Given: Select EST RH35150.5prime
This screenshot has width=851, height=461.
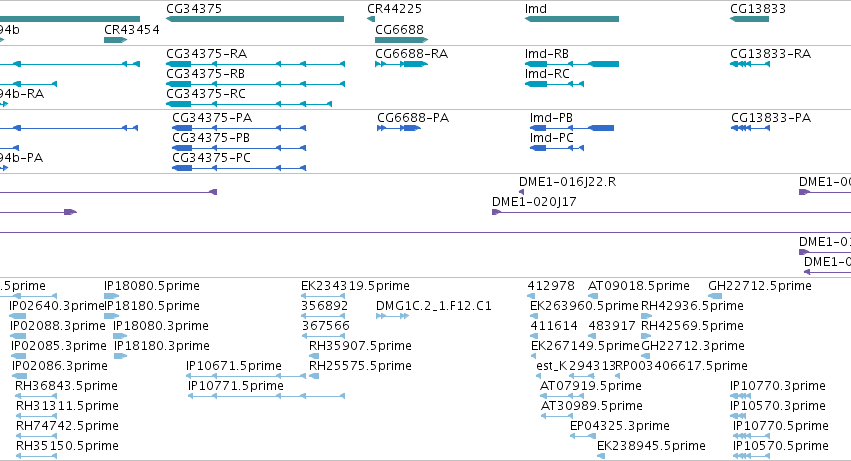Looking at the screenshot, I should (x=36, y=457).
